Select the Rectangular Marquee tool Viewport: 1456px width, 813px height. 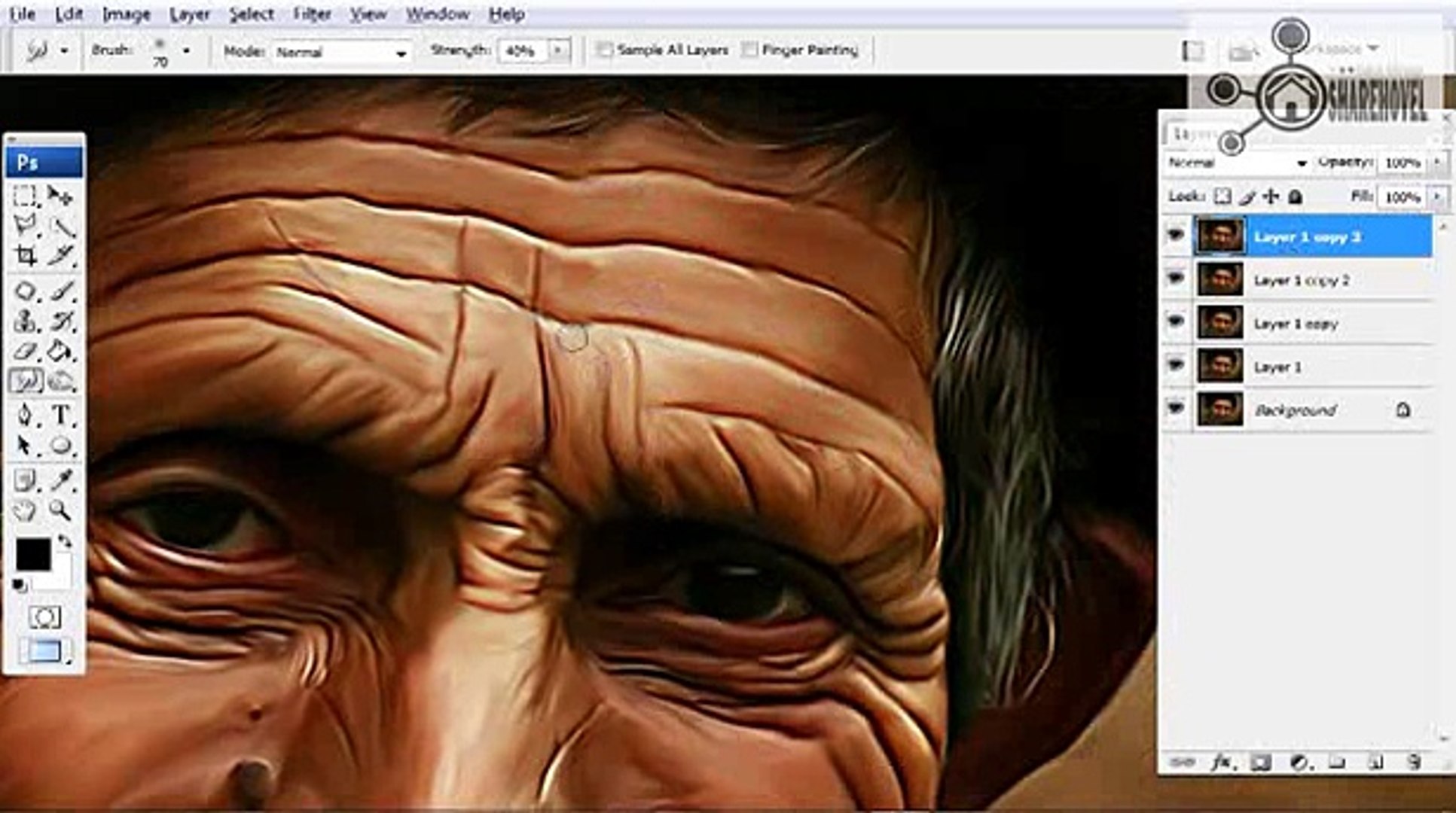click(x=26, y=196)
